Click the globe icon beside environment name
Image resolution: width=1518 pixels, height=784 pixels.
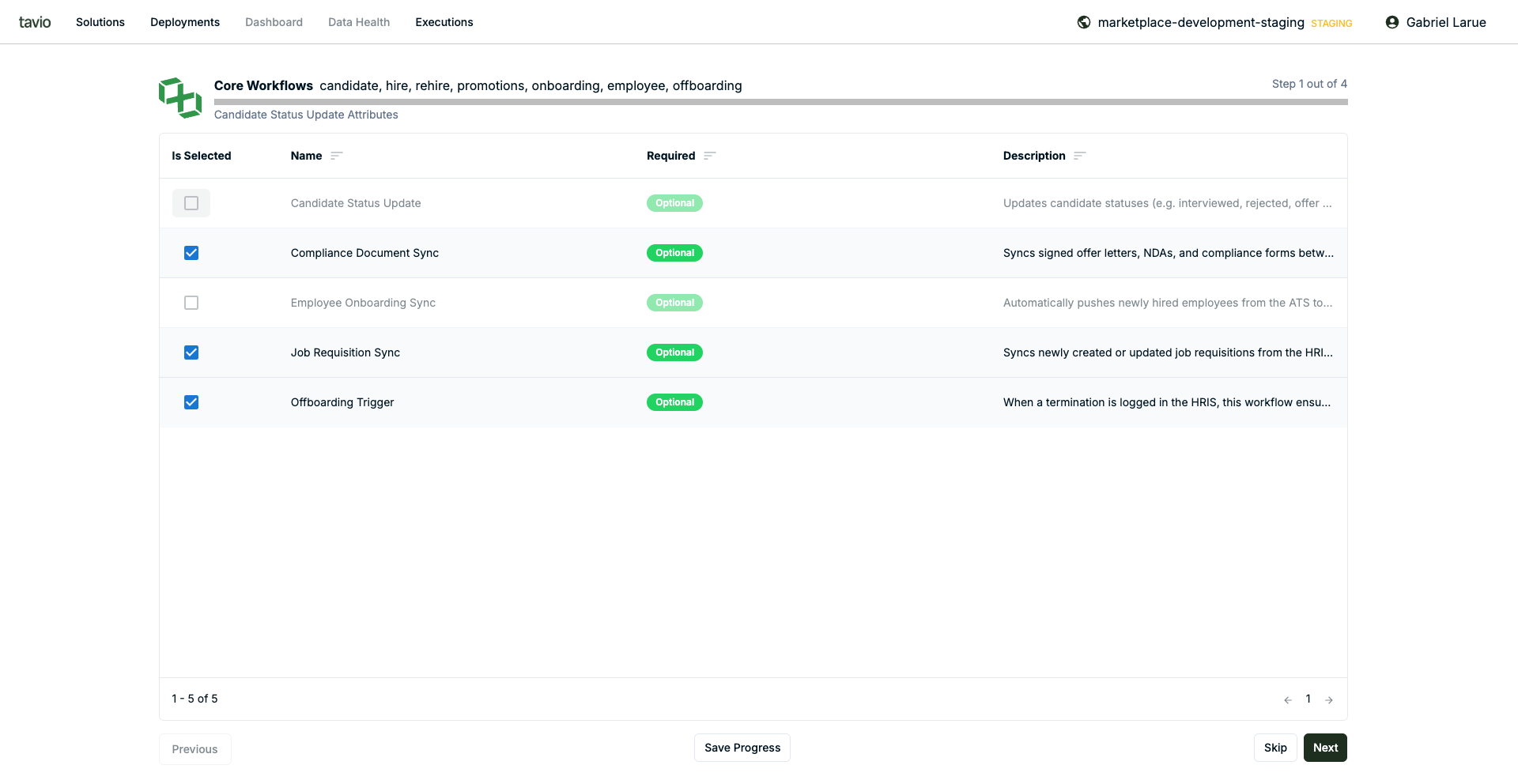point(1084,22)
